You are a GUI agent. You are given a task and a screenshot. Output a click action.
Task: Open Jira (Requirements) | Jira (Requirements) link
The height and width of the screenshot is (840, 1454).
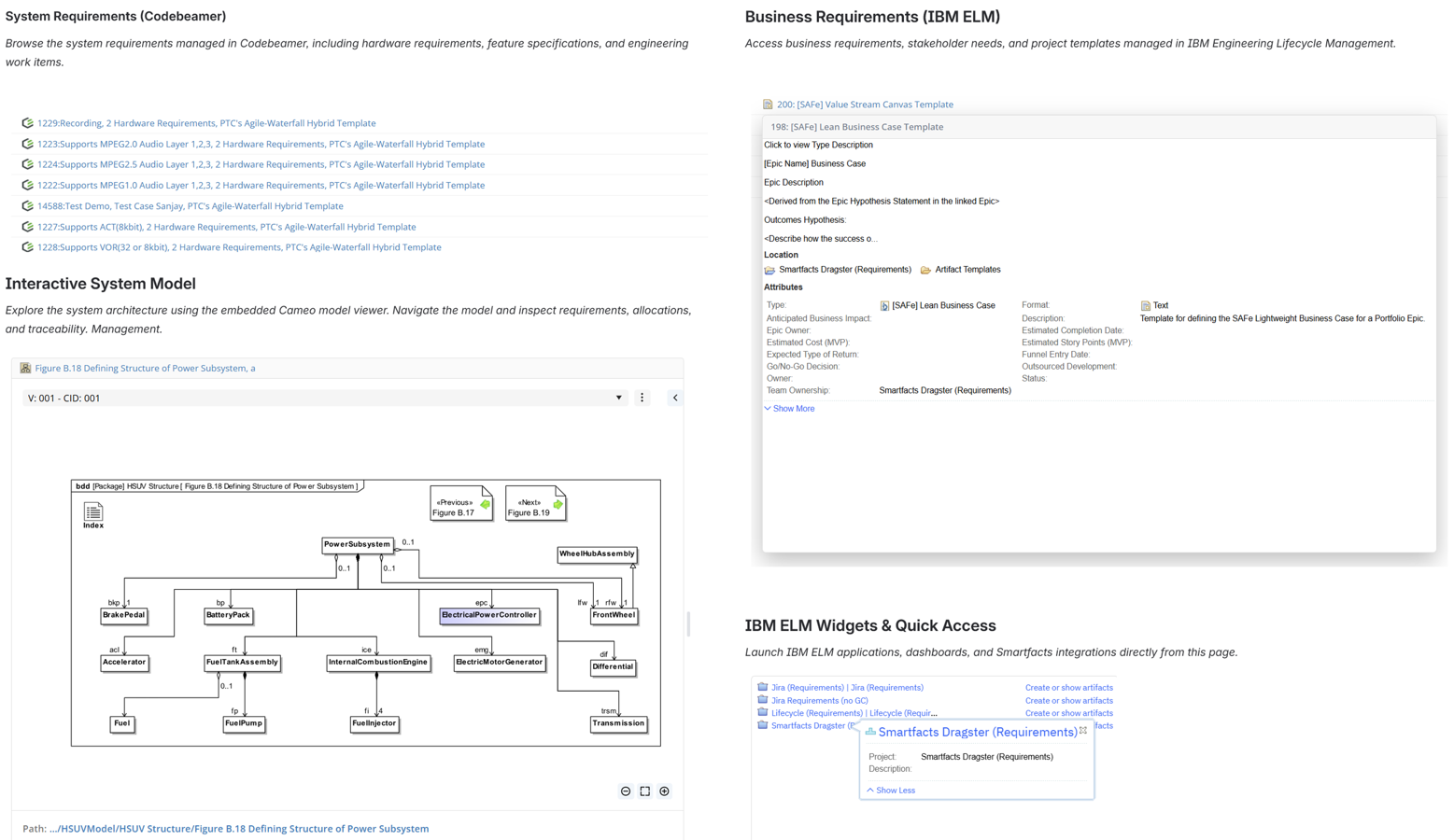(x=847, y=688)
